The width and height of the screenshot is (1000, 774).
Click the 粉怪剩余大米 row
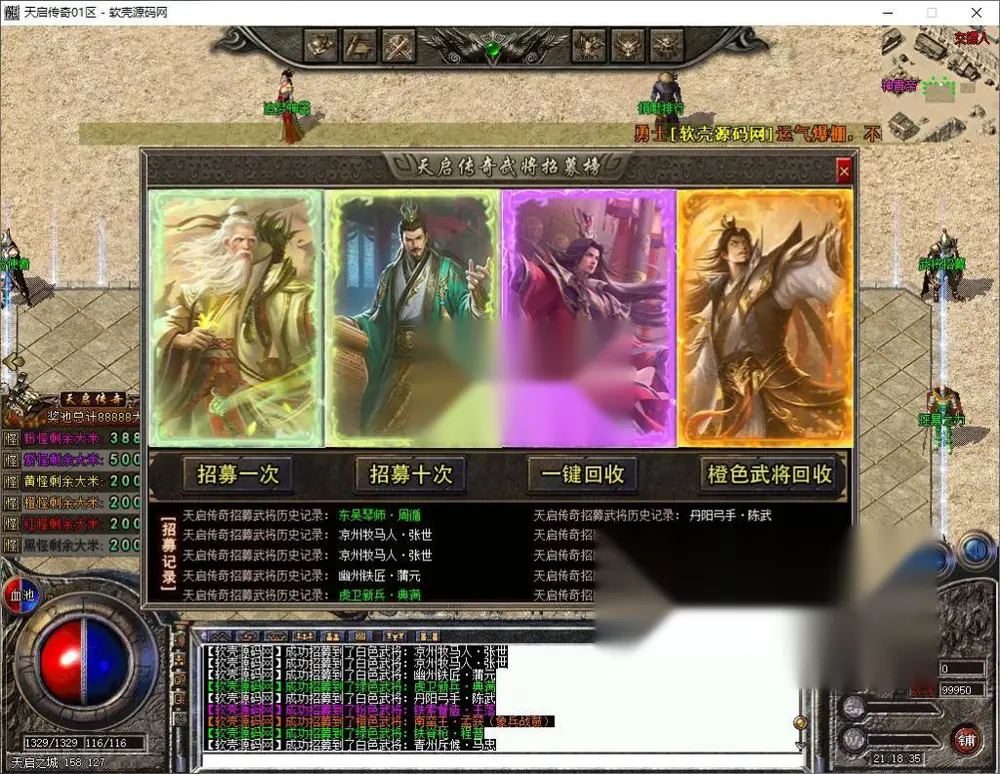click(x=71, y=439)
